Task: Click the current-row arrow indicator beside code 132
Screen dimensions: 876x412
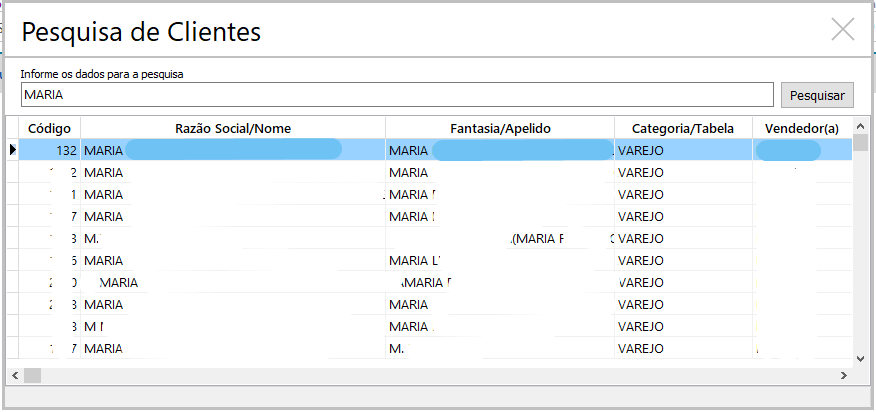Action: click(13, 150)
